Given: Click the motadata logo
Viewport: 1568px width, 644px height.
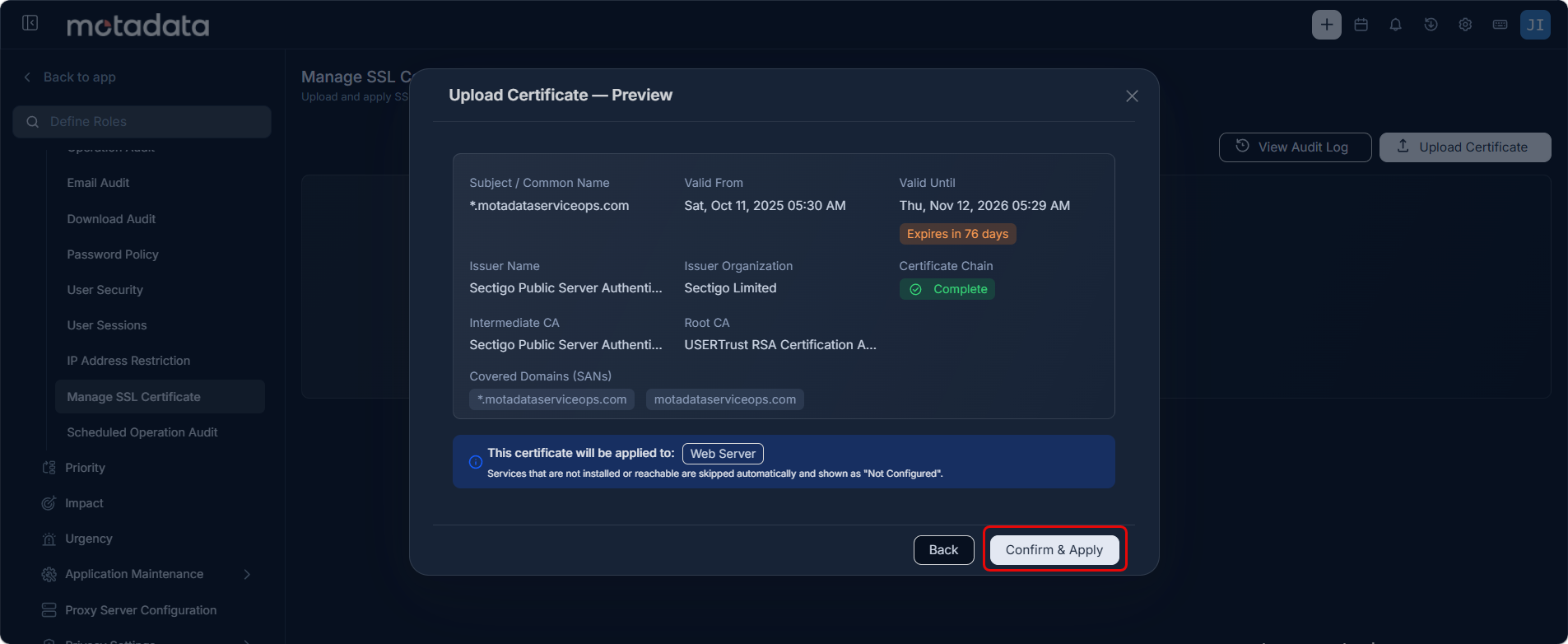Looking at the screenshot, I should (138, 26).
